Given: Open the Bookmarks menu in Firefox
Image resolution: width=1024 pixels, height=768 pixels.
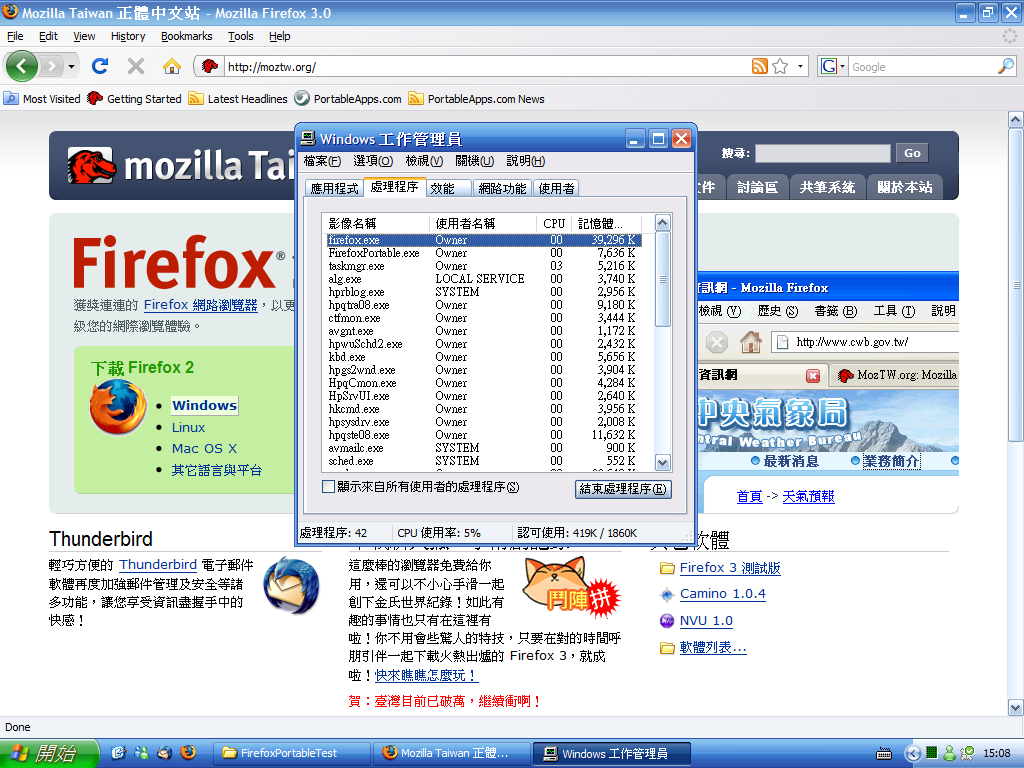Looking at the screenshot, I should (x=187, y=36).
